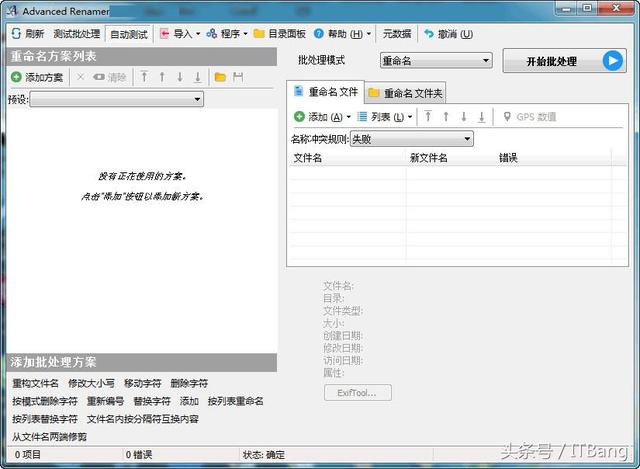Open the 程序 program menu

[227, 33]
